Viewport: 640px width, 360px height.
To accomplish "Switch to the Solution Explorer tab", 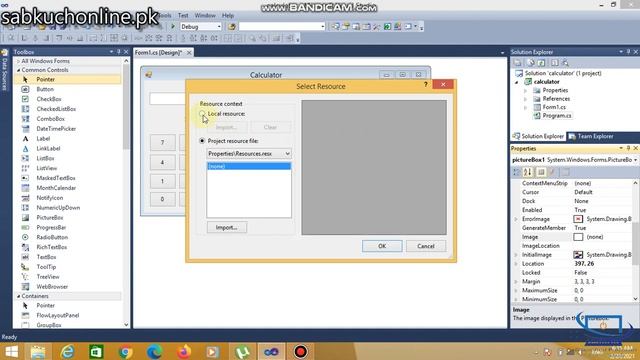I will pyautogui.click(x=538, y=136).
